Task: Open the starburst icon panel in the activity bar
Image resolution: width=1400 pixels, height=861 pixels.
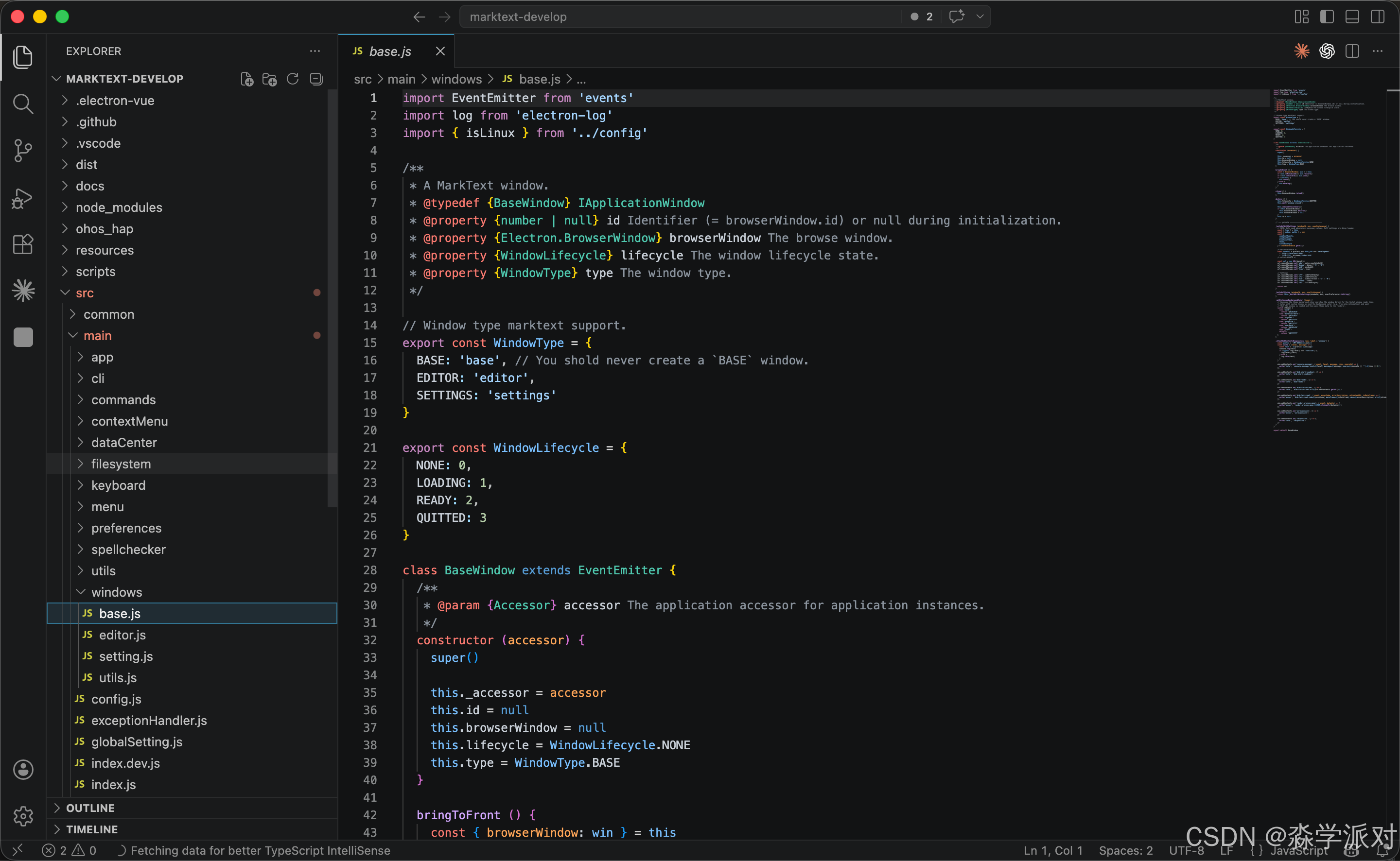Action: [23, 291]
